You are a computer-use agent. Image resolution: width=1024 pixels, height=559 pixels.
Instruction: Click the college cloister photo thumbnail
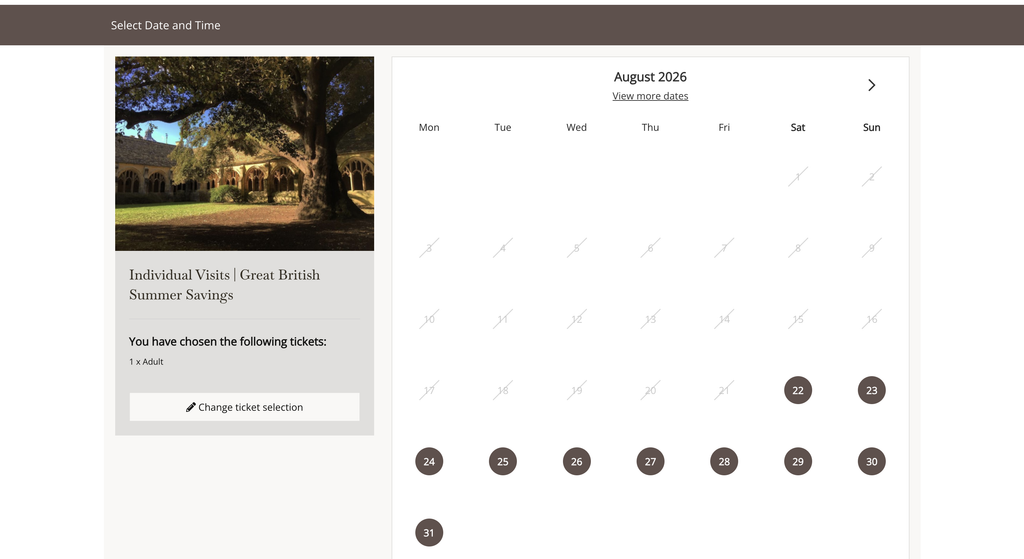click(244, 153)
